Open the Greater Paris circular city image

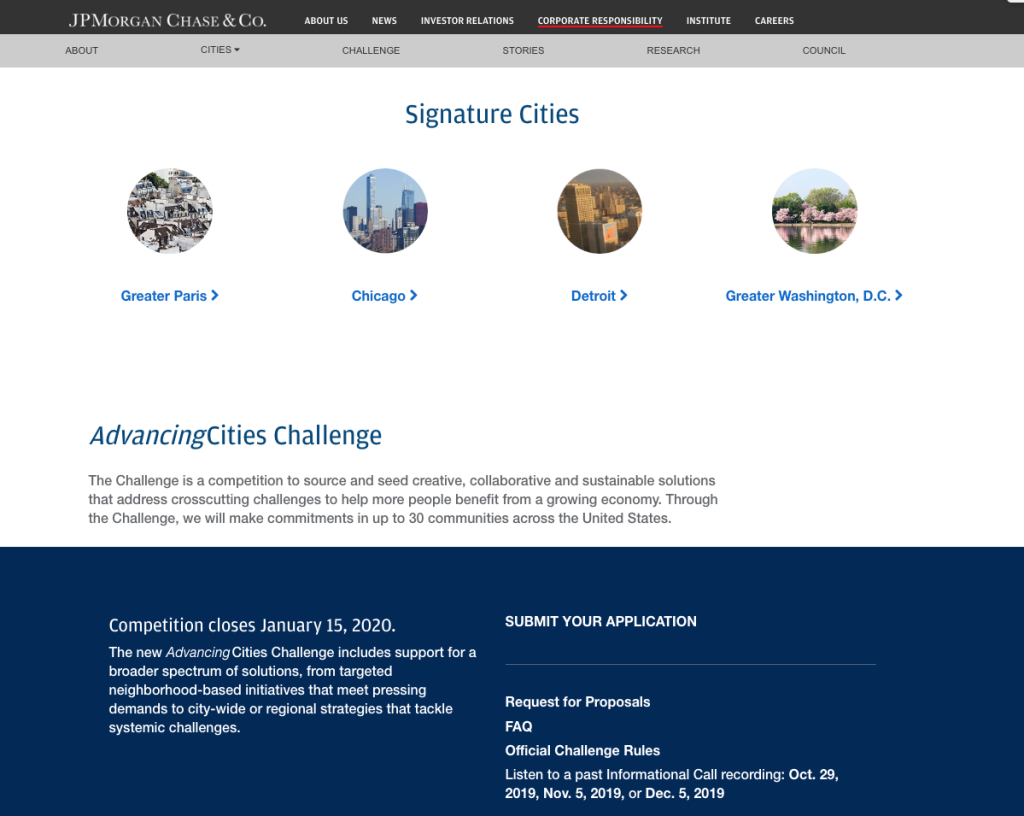click(x=170, y=211)
